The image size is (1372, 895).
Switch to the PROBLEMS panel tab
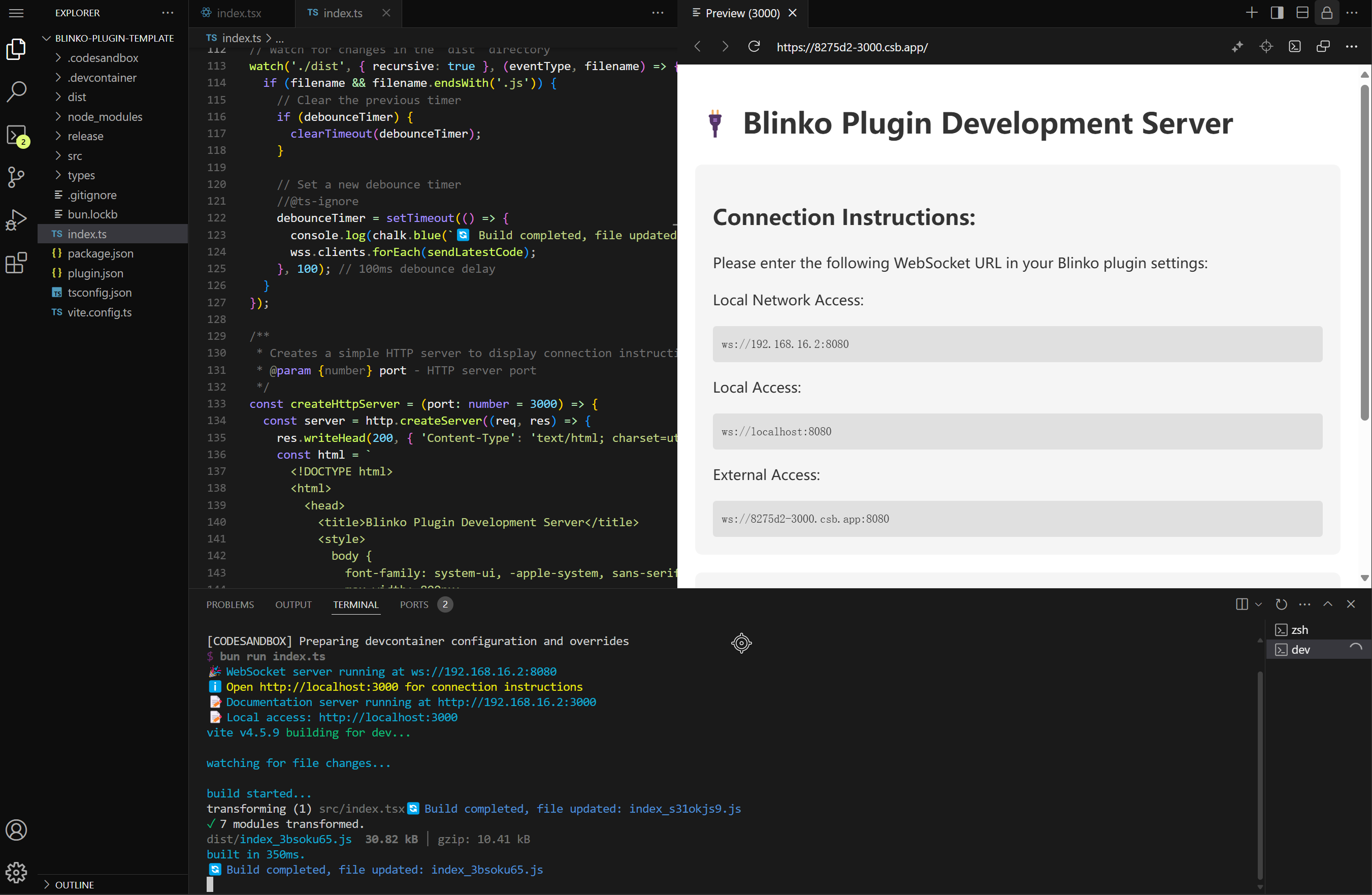[x=230, y=604]
